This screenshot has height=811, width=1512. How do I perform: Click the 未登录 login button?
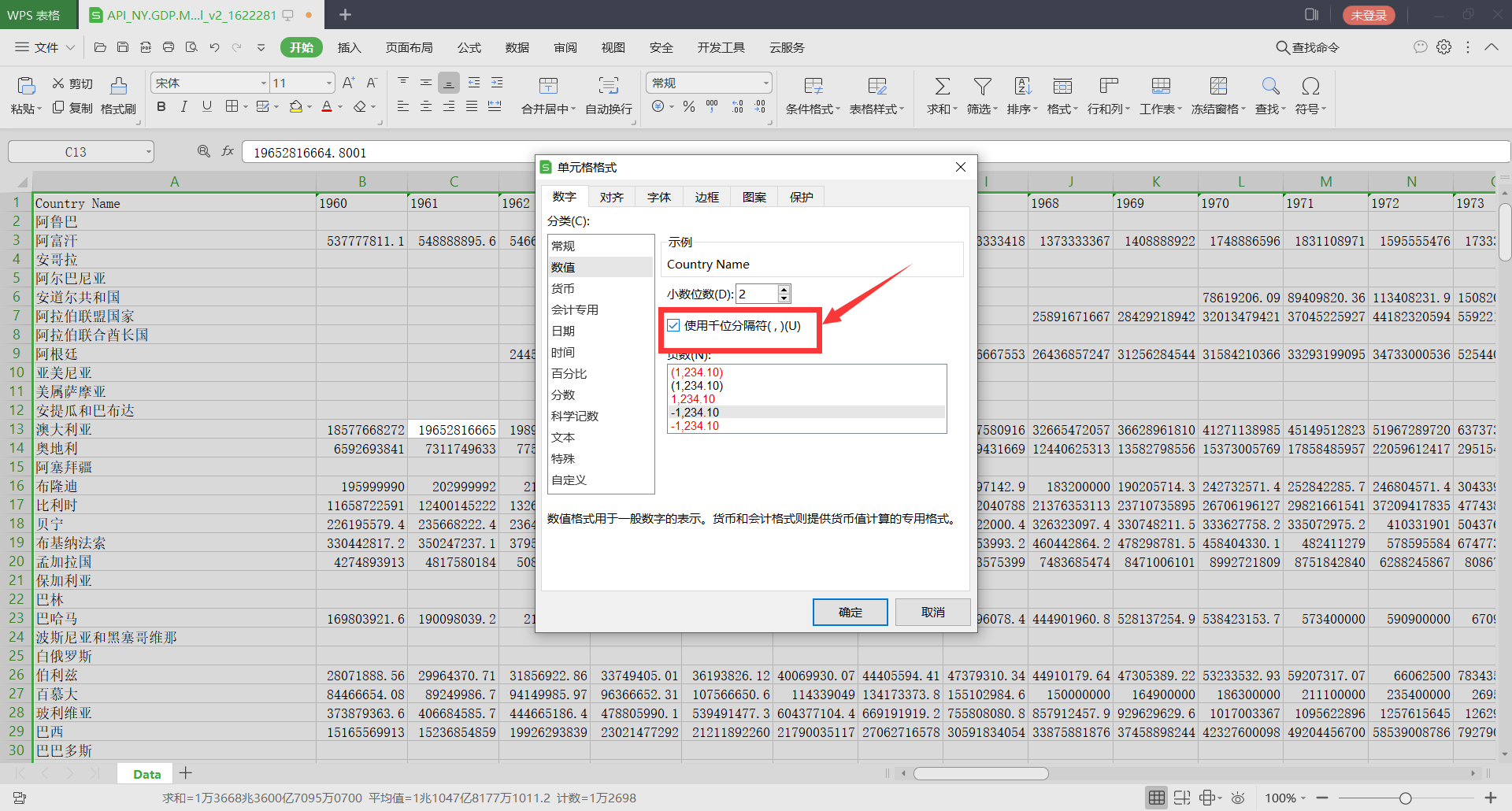tap(1369, 15)
